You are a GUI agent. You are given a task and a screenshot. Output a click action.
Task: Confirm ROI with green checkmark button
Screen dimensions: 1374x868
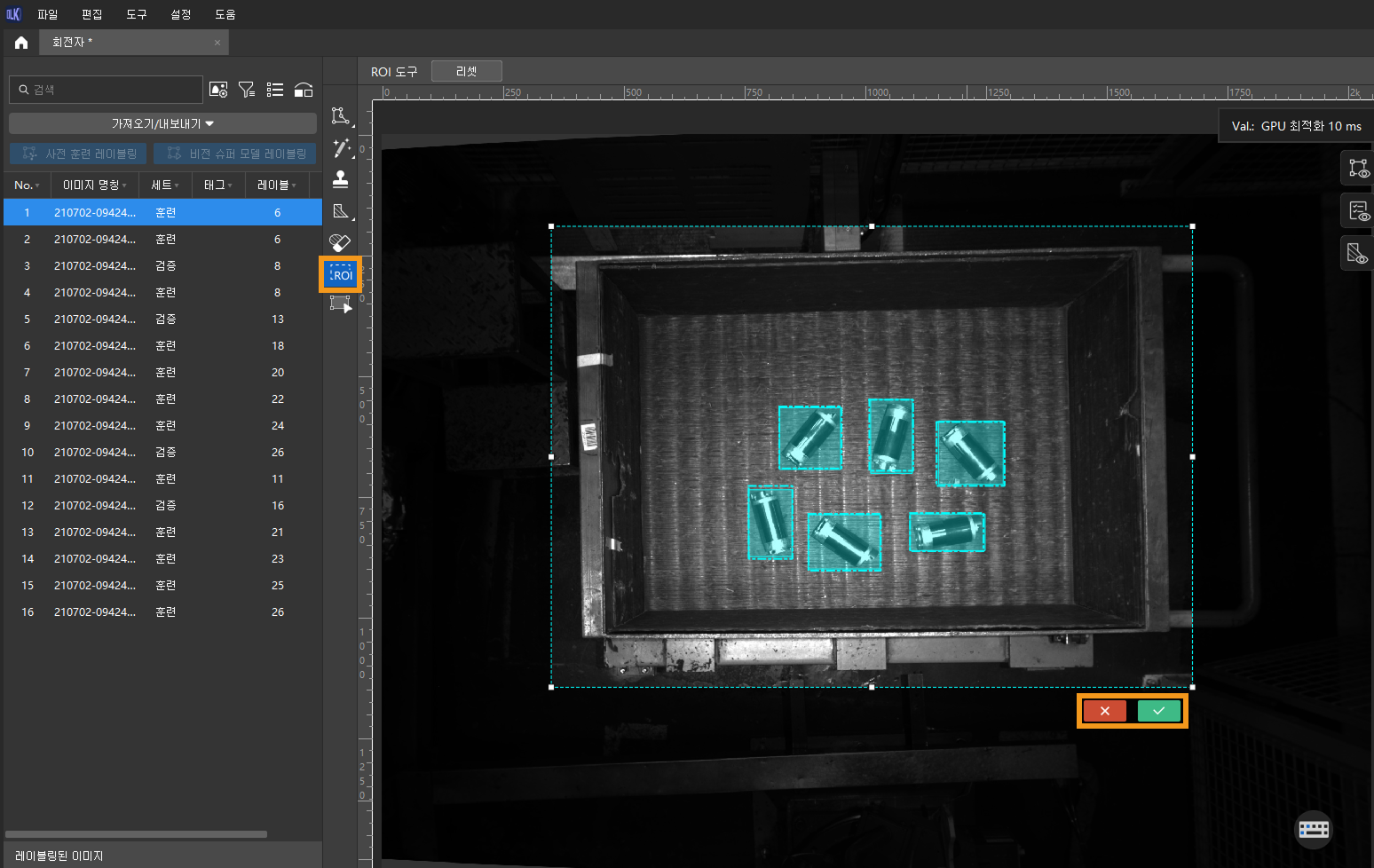pos(1158,711)
